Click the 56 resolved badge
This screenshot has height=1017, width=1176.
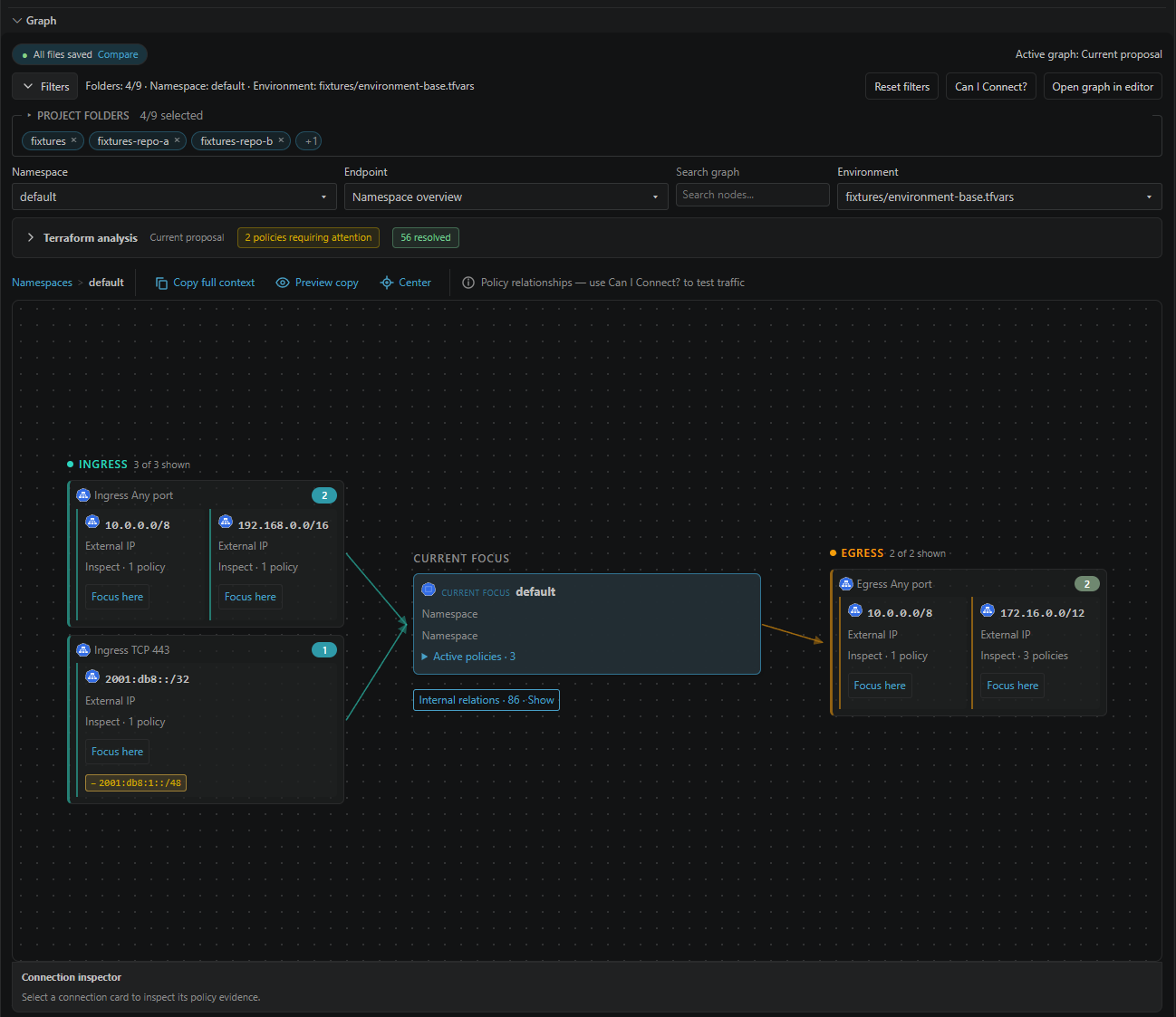[426, 237]
